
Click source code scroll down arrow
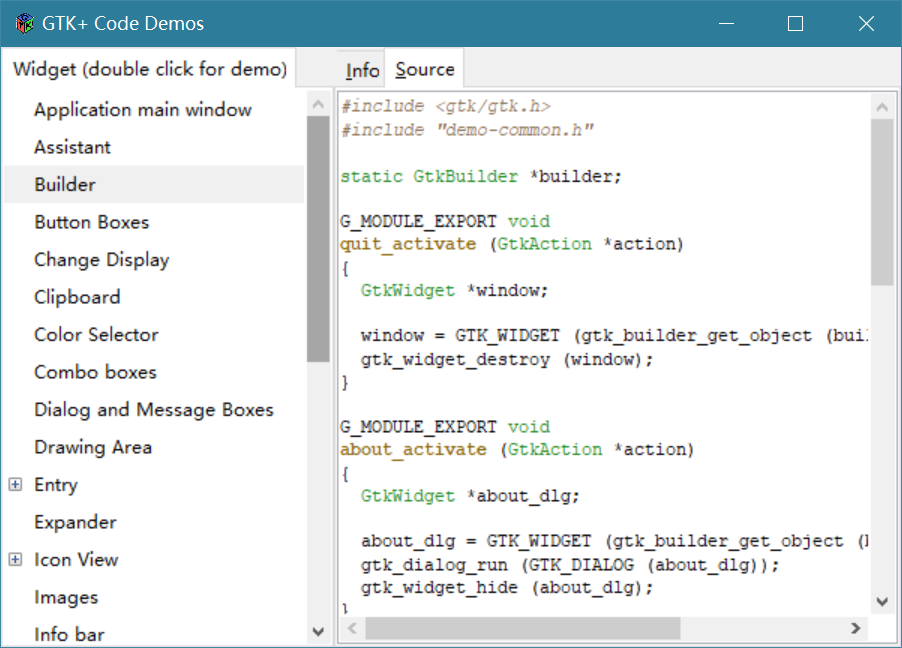pos(881,601)
